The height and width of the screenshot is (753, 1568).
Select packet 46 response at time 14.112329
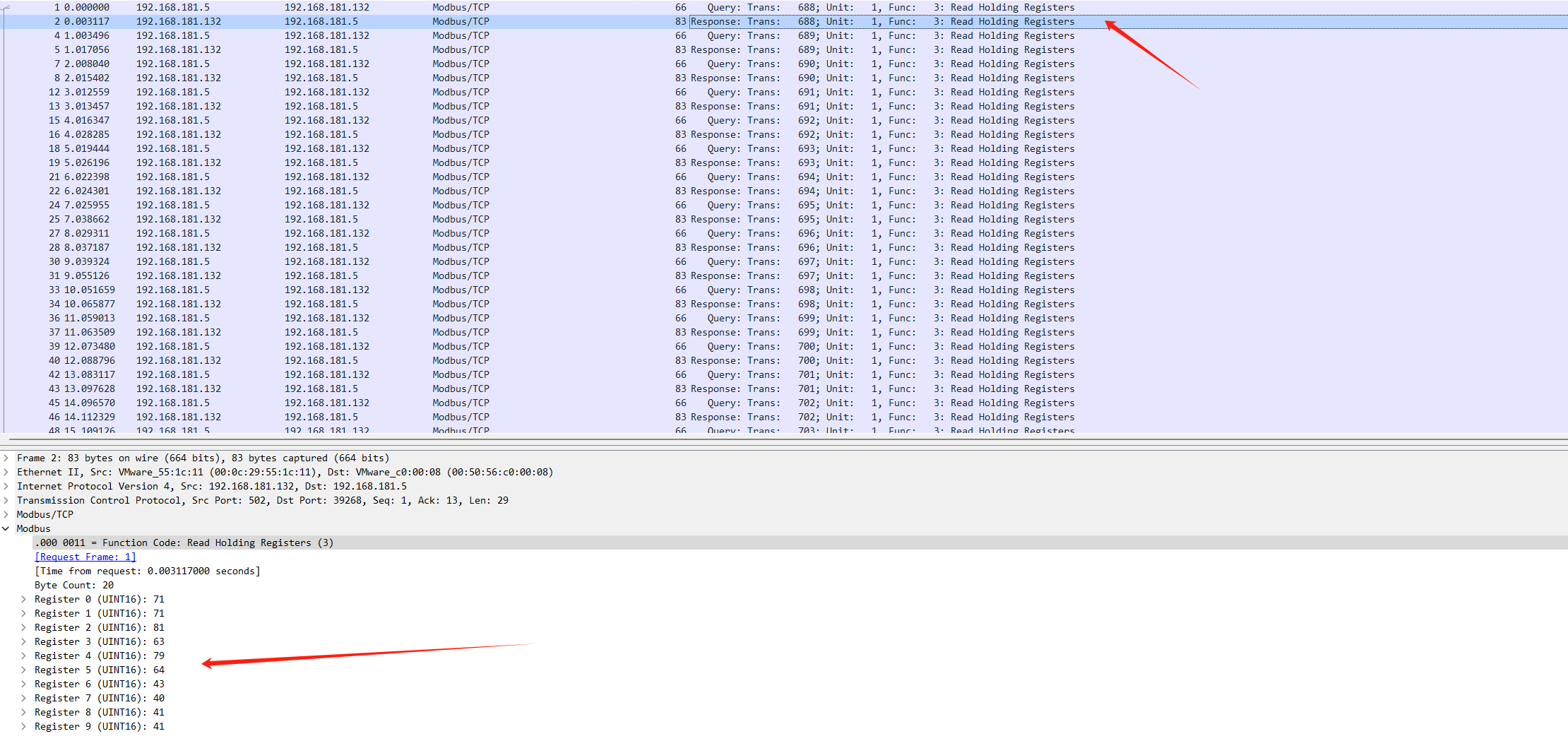(x=283, y=417)
